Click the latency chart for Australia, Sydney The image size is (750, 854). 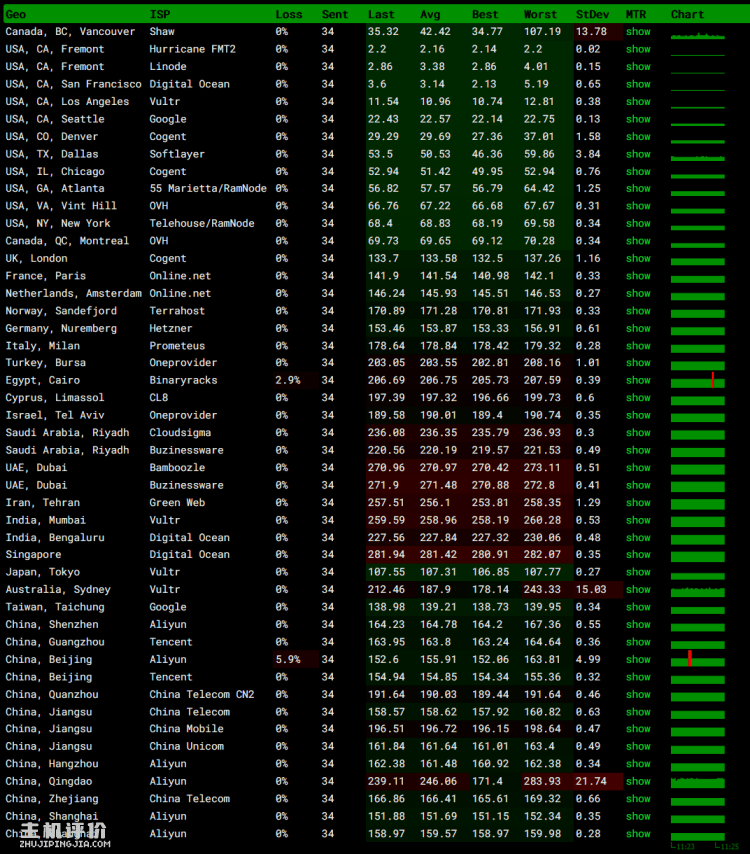(698, 591)
